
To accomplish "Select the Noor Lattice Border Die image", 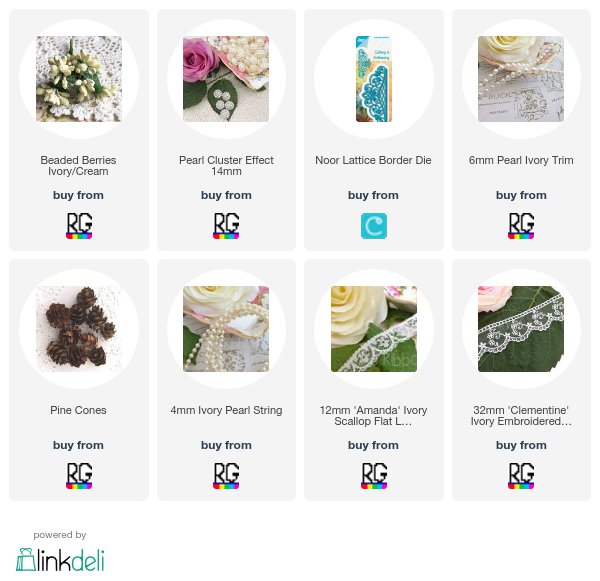I will pos(374,79).
